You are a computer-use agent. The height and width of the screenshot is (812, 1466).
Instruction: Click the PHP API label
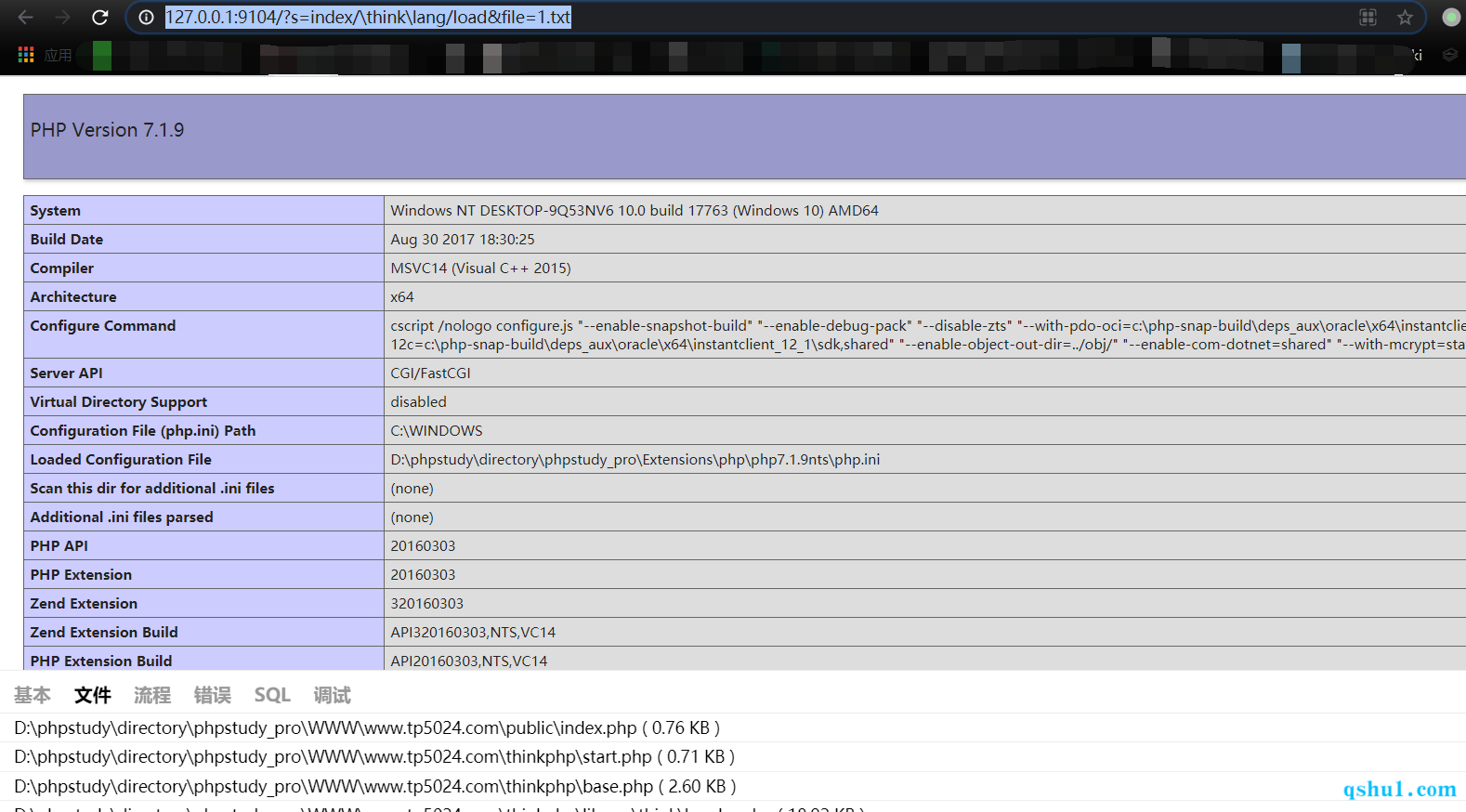click(59, 546)
